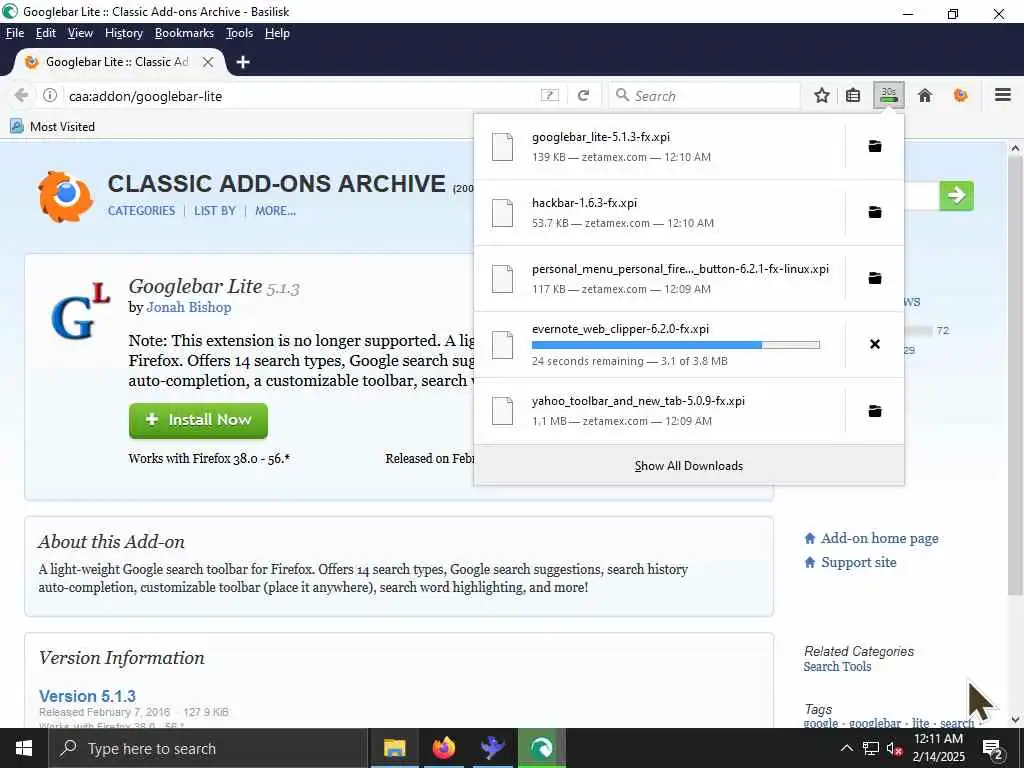Open the History menu
This screenshot has height=768, width=1024.
123,33
